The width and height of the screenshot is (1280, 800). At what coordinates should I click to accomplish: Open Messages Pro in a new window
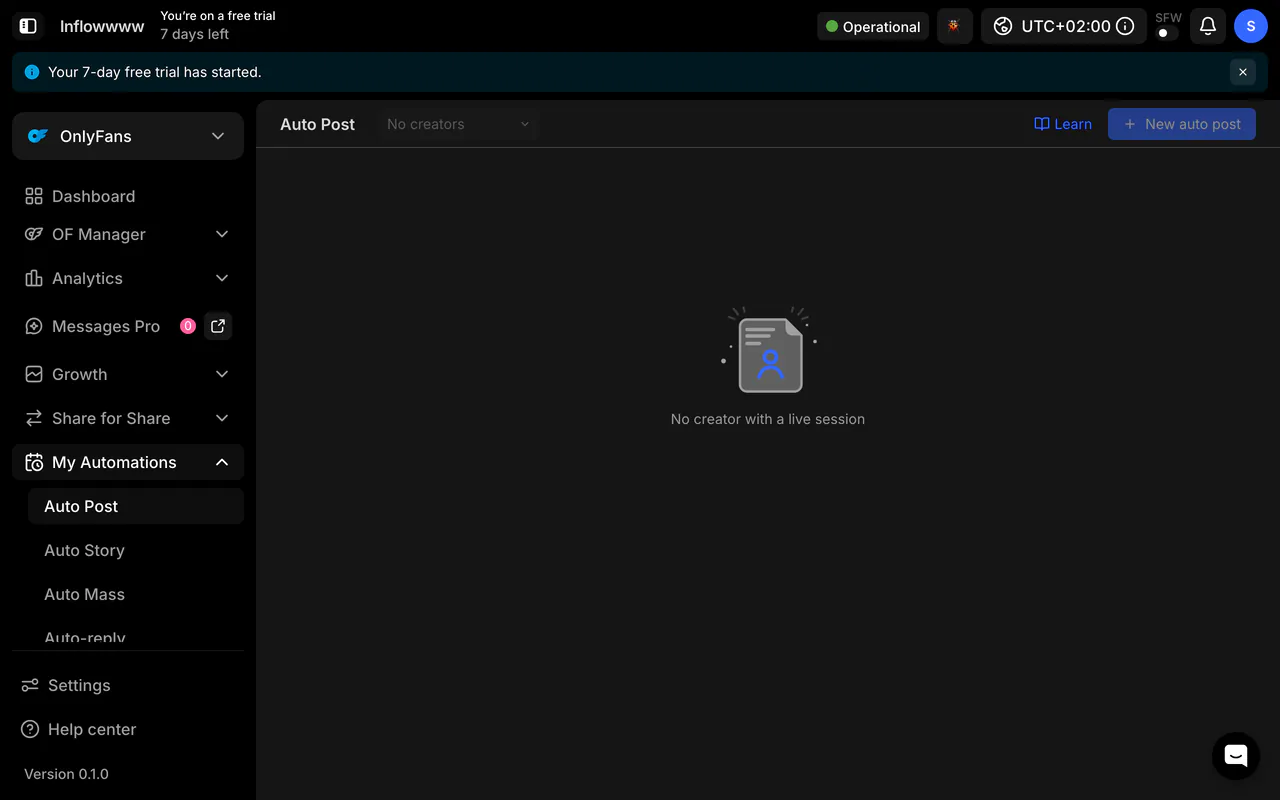[x=218, y=326]
